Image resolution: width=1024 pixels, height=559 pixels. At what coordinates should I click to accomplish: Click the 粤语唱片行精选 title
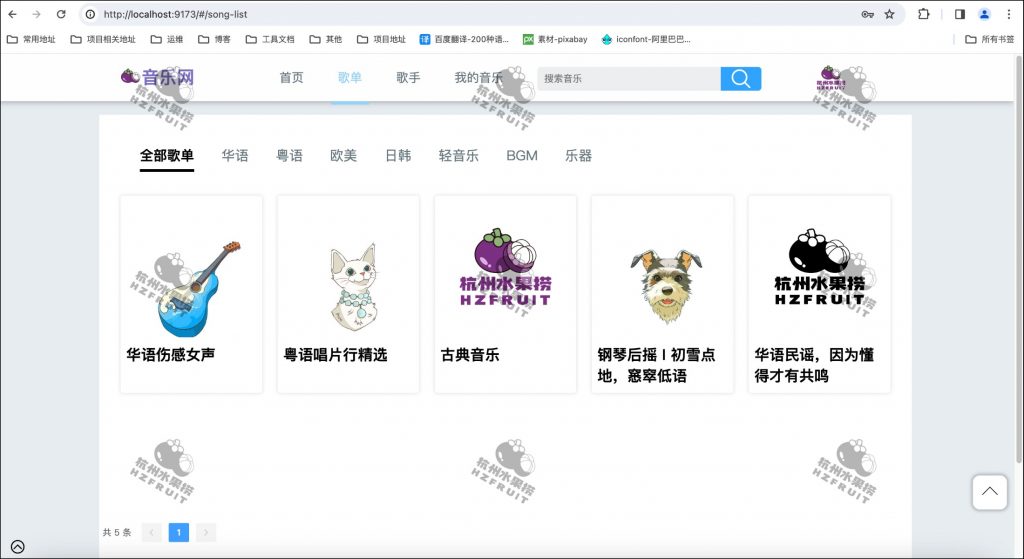pos(335,355)
